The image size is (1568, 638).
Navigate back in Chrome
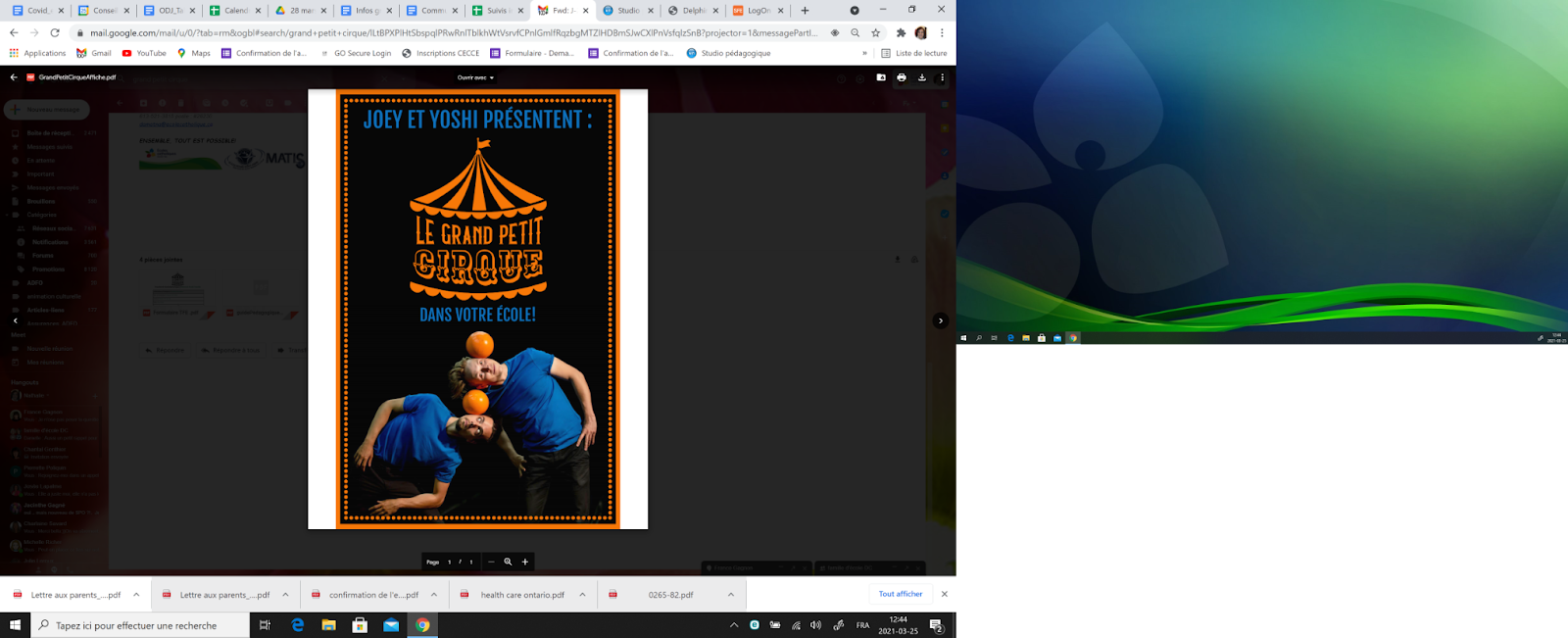click(13, 32)
